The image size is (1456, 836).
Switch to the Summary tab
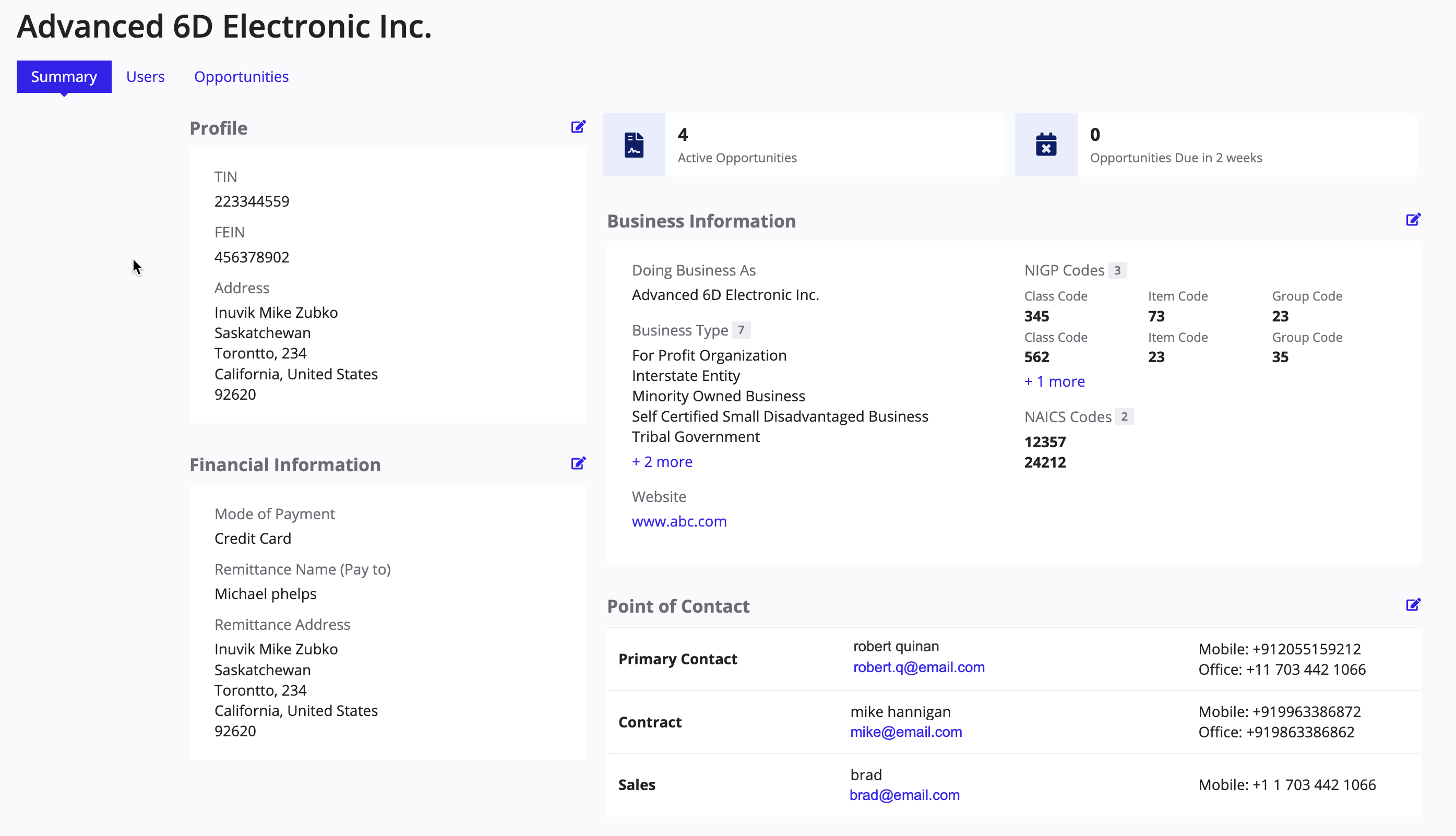64,76
